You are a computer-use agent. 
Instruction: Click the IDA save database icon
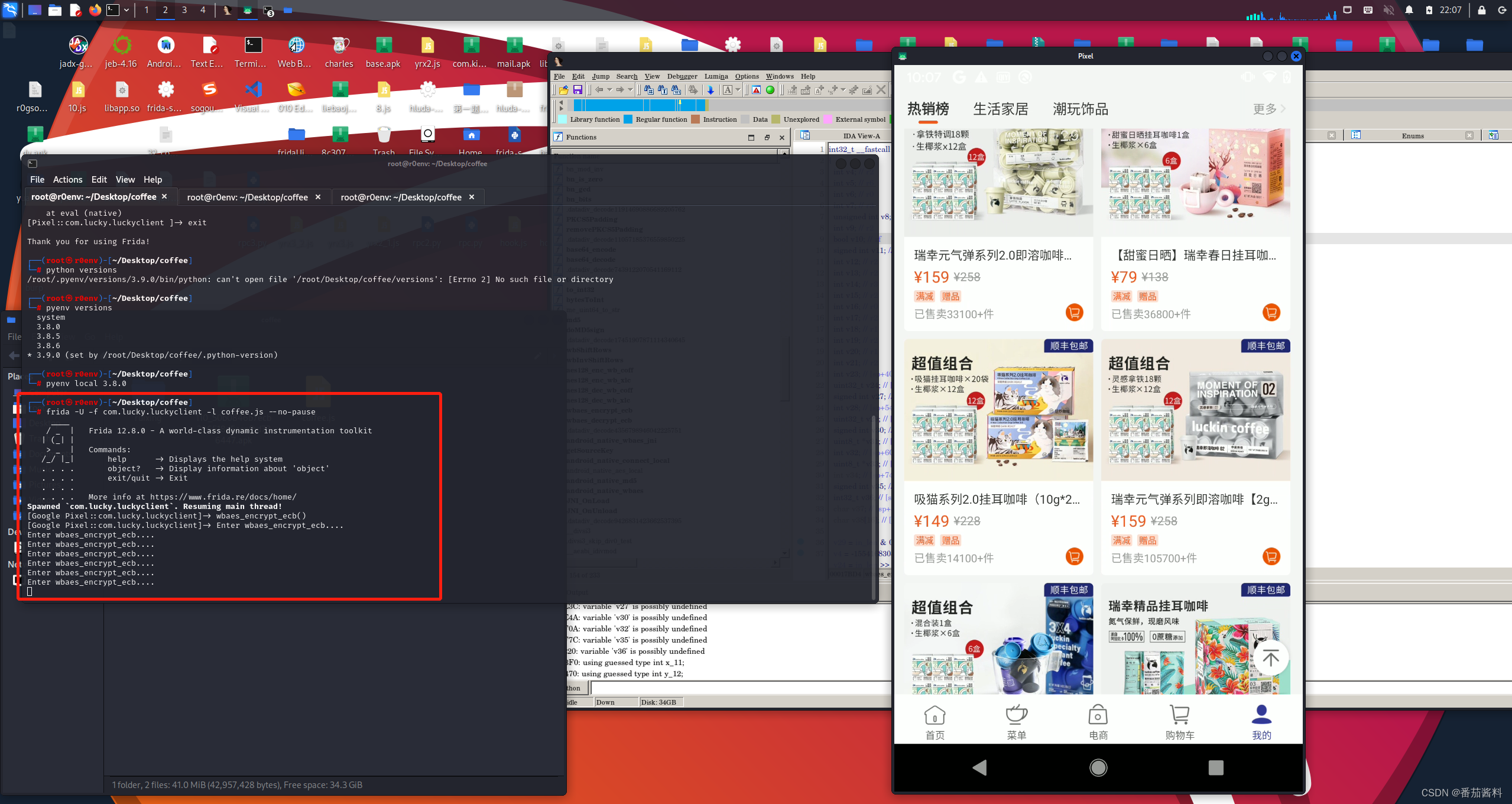point(577,90)
